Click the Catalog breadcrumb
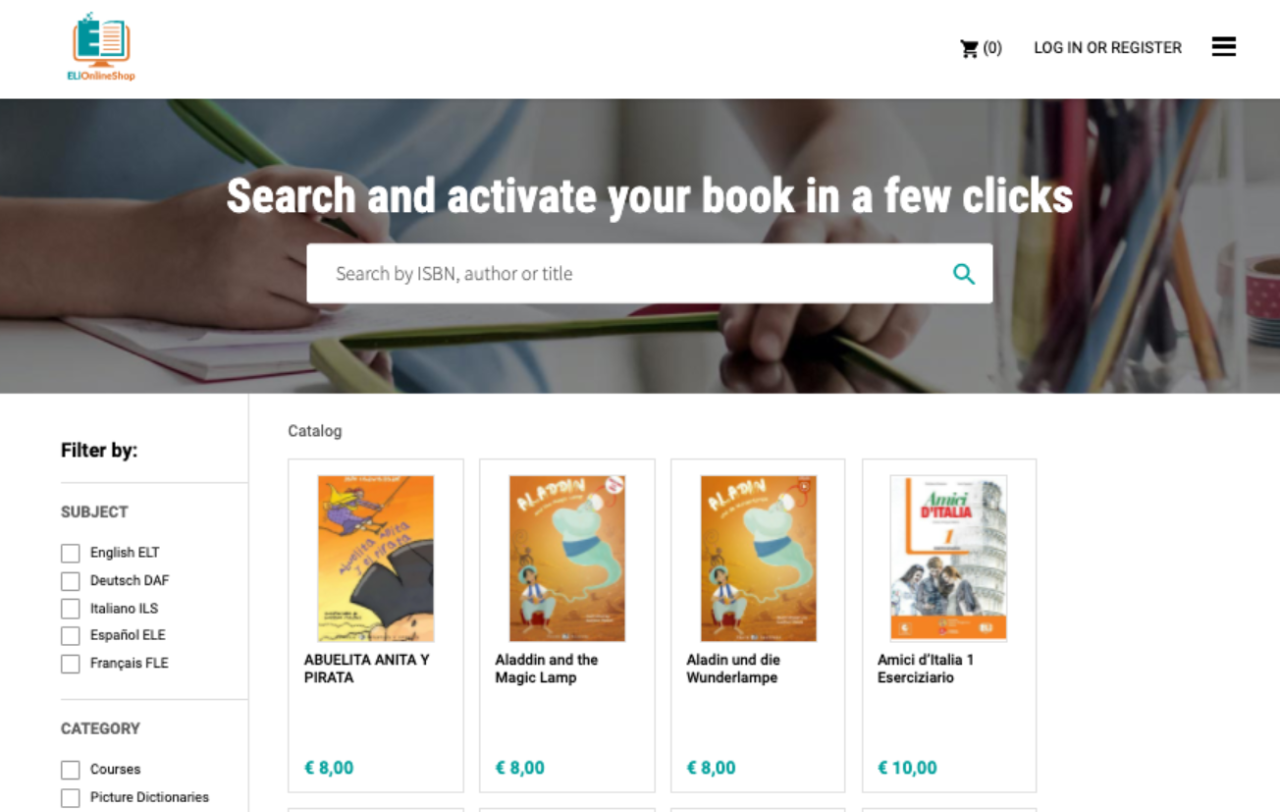Image resolution: width=1280 pixels, height=812 pixels. (315, 431)
